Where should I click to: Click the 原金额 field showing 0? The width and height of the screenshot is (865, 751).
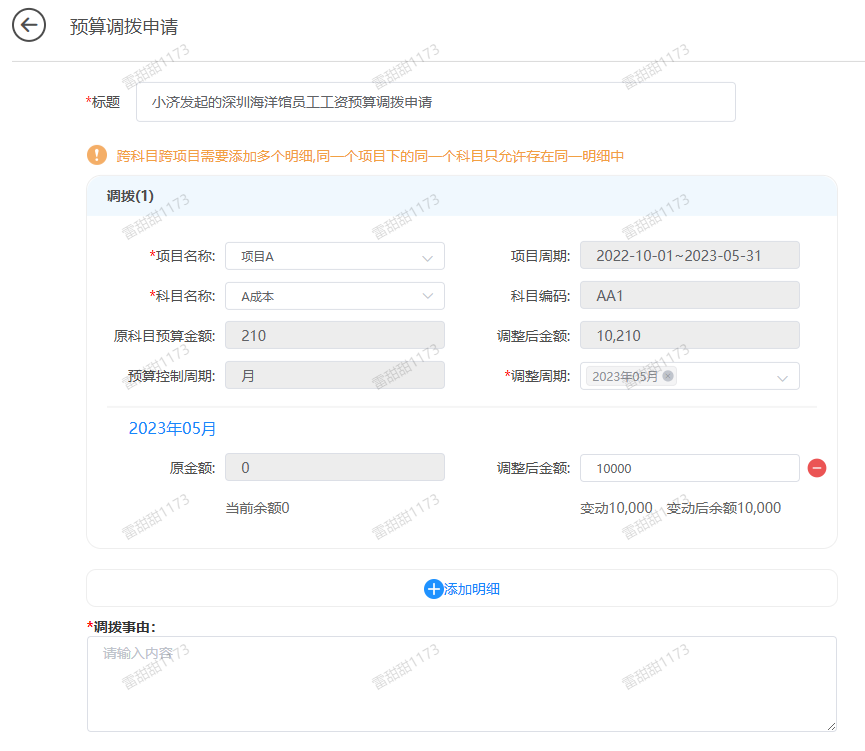point(335,467)
